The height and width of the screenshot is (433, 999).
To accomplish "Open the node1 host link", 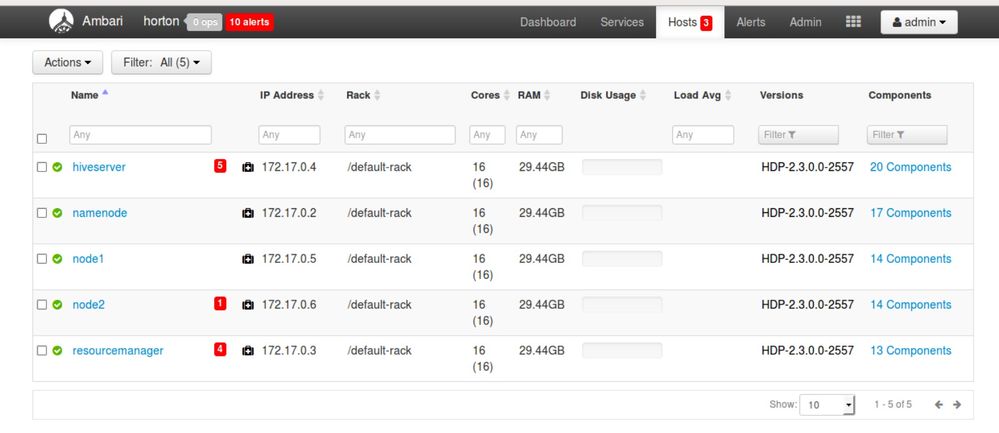I will (88, 259).
